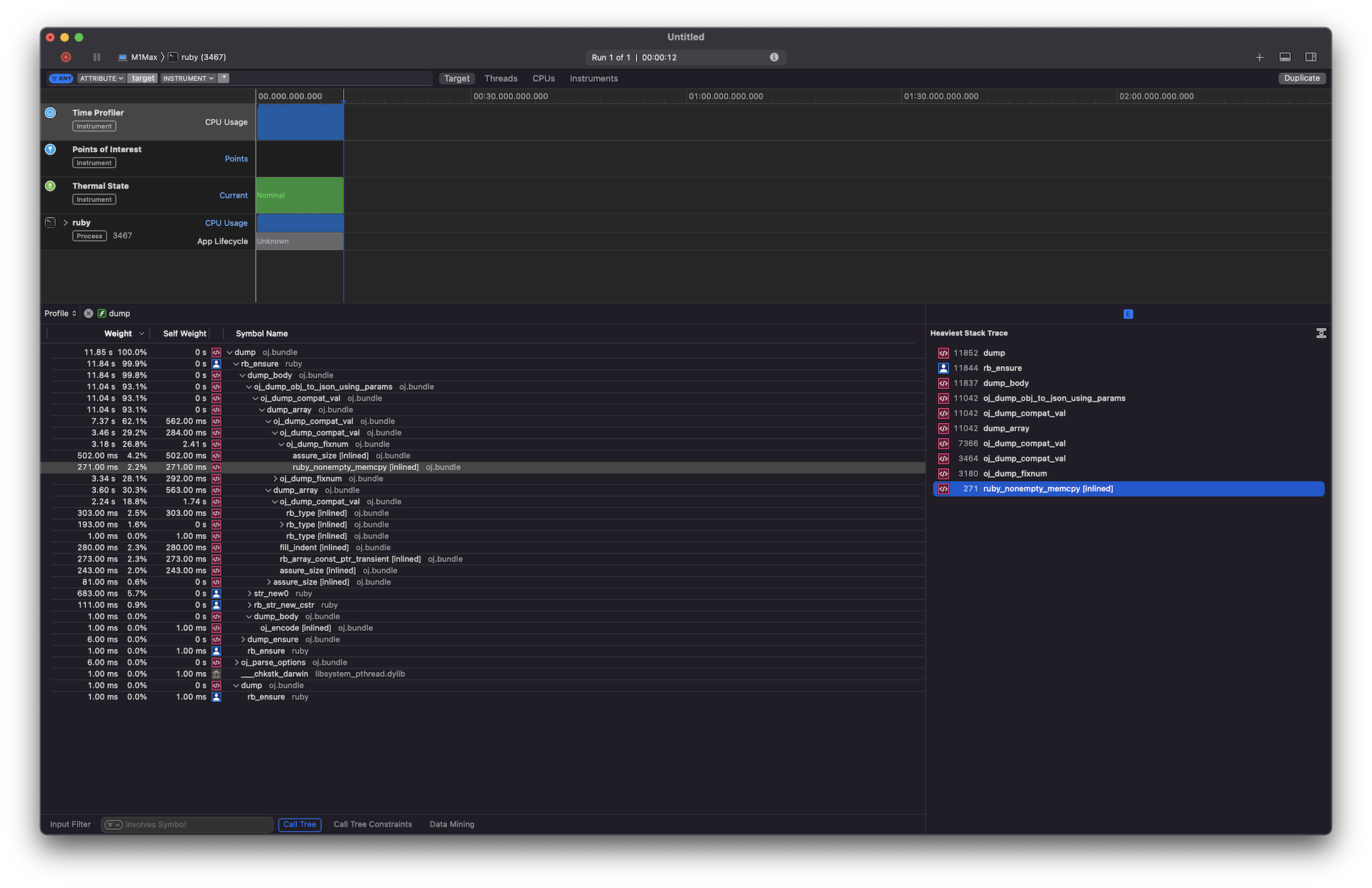Click the Involves Symbol input field

tap(187, 825)
